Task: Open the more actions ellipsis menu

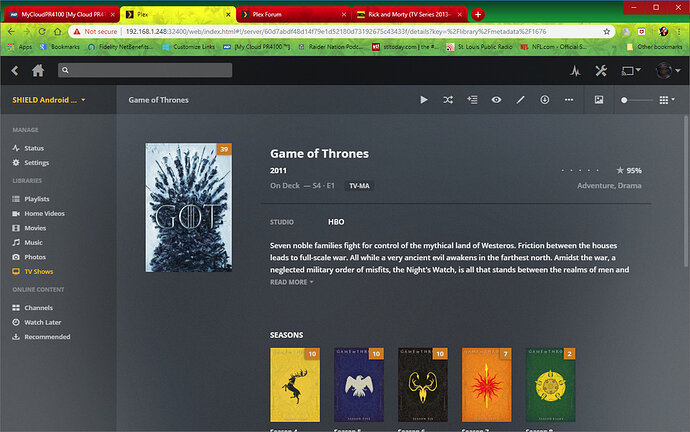Action: point(569,100)
